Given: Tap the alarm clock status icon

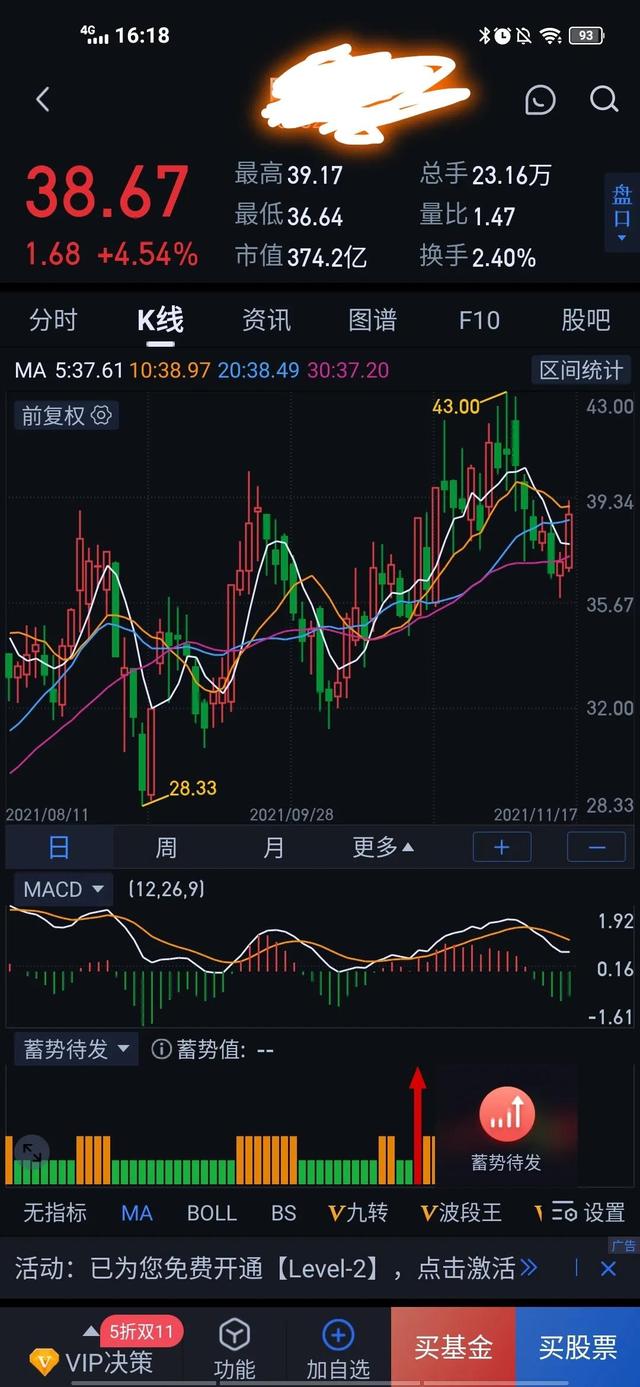Looking at the screenshot, I should (x=501, y=35).
